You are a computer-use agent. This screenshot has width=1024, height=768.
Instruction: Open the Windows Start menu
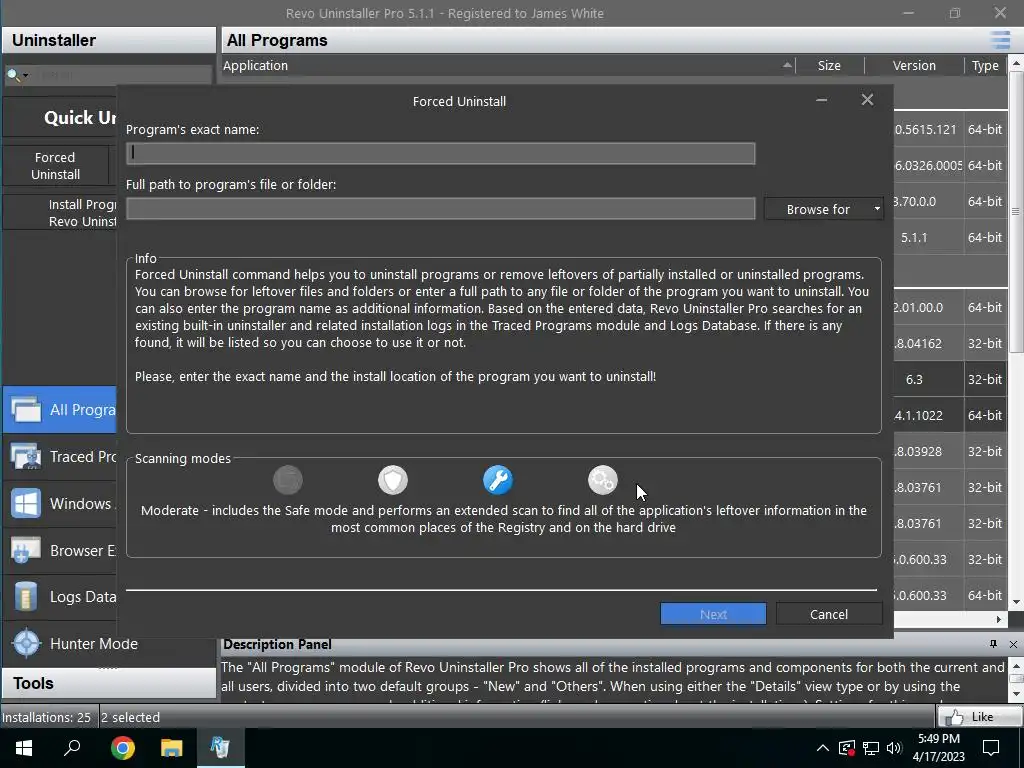click(x=24, y=748)
